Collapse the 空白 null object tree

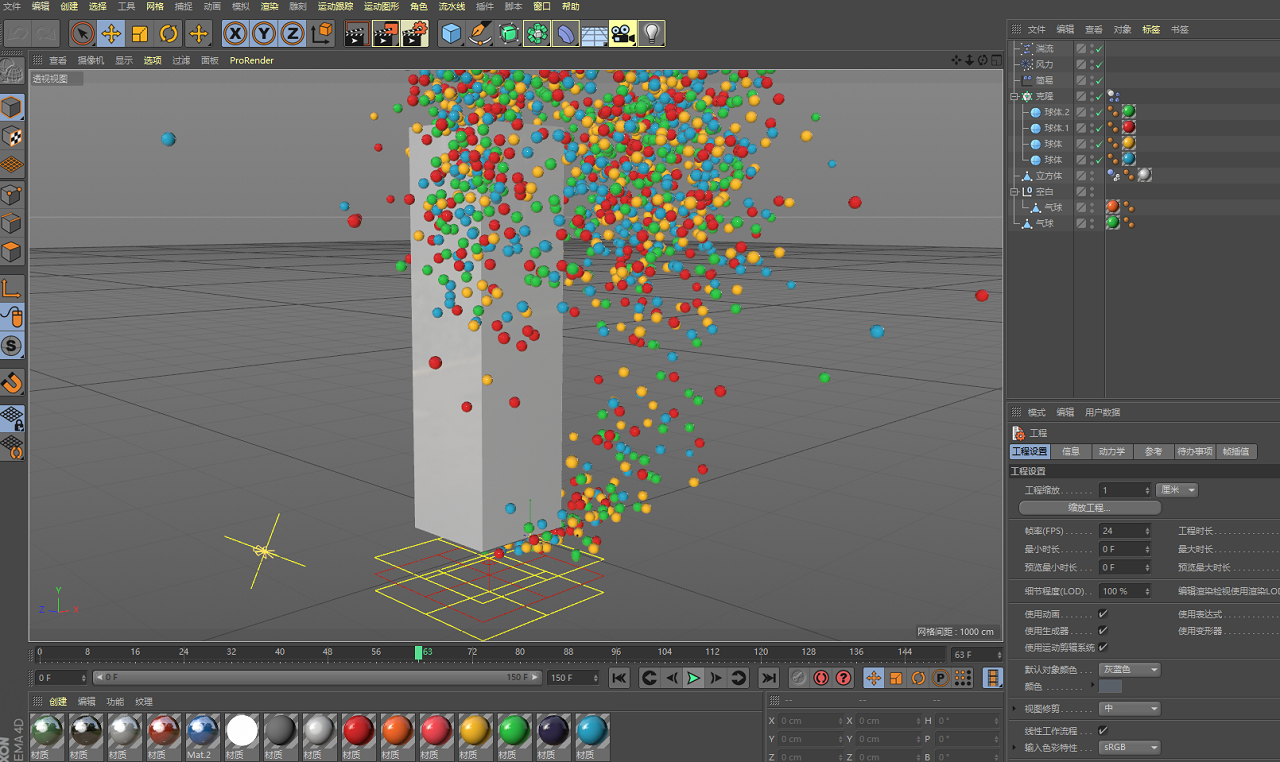pos(1014,191)
